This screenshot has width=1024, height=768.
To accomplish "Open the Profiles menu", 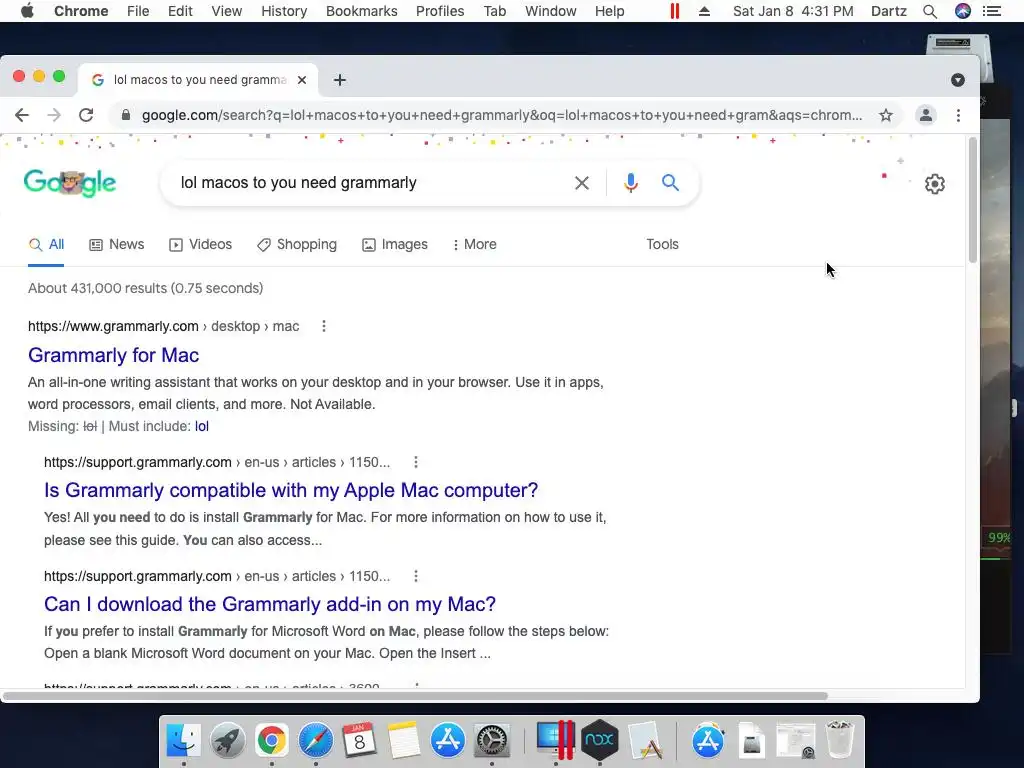I will (440, 11).
